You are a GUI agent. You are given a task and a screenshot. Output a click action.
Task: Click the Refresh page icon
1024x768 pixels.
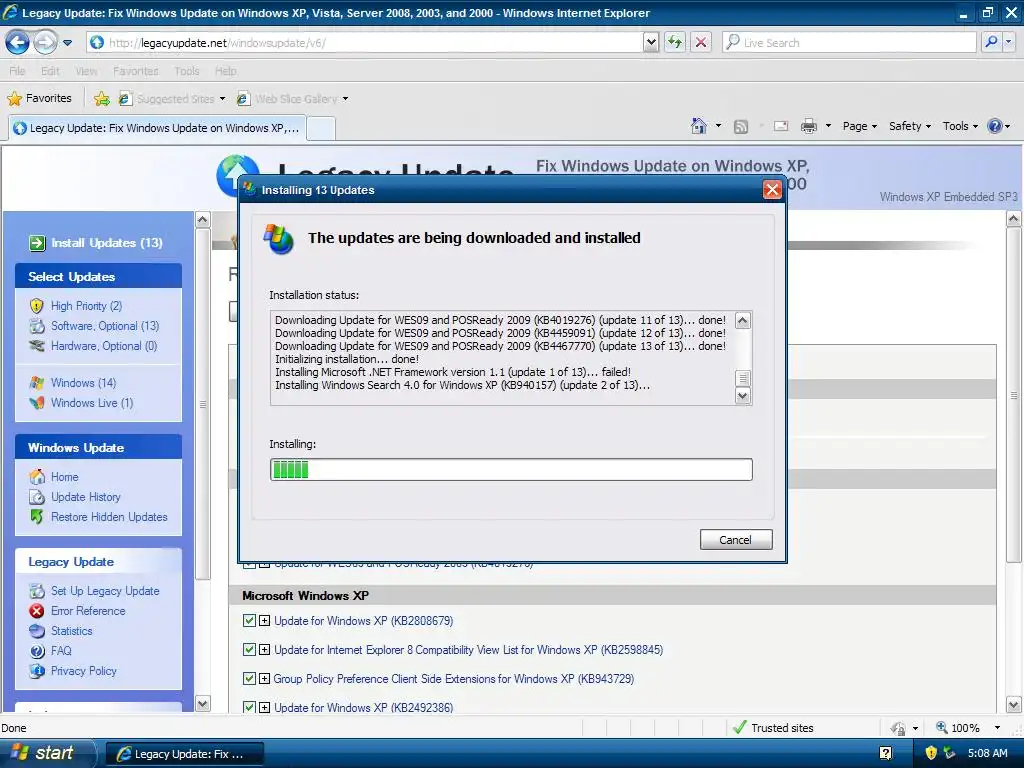pos(675,43)
